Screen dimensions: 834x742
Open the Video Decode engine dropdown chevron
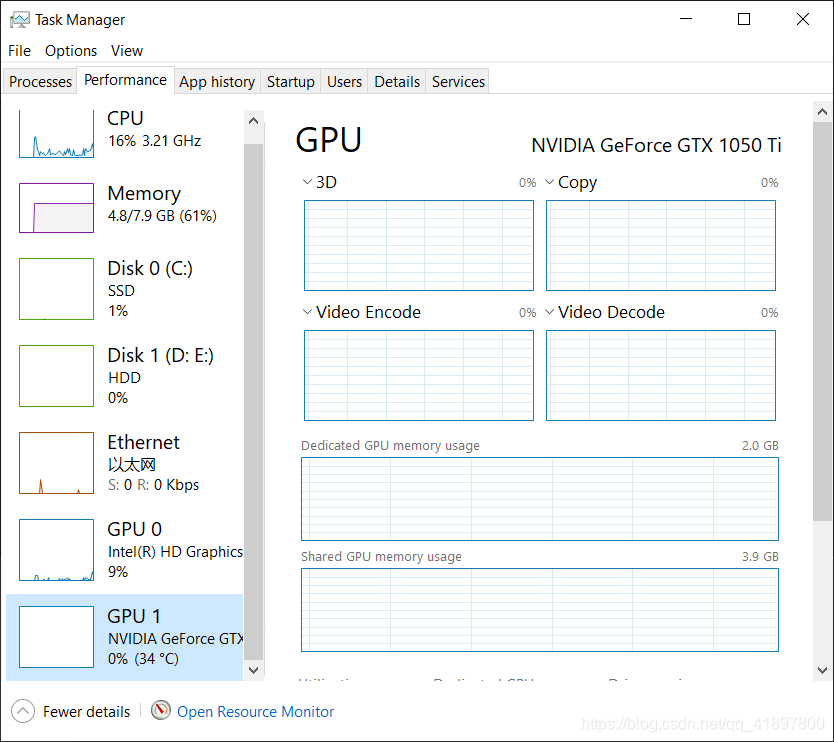pyautogui.click(x=549, y=312)
